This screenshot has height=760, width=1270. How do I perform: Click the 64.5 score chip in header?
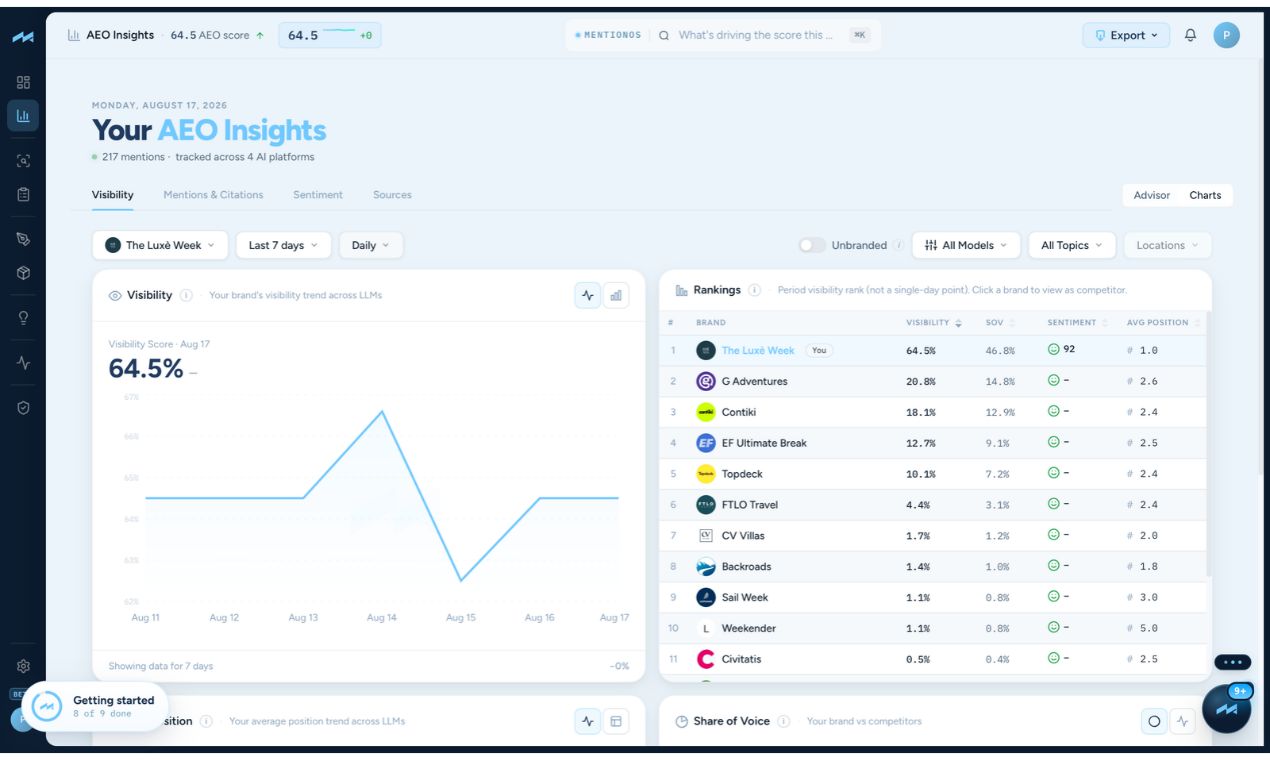pos(330,35)
